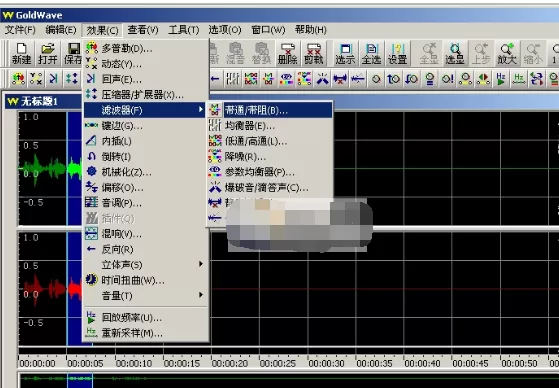The image size is (559, 388).
Task: Close the open 效果(C) menu
Action: point(102,30)
